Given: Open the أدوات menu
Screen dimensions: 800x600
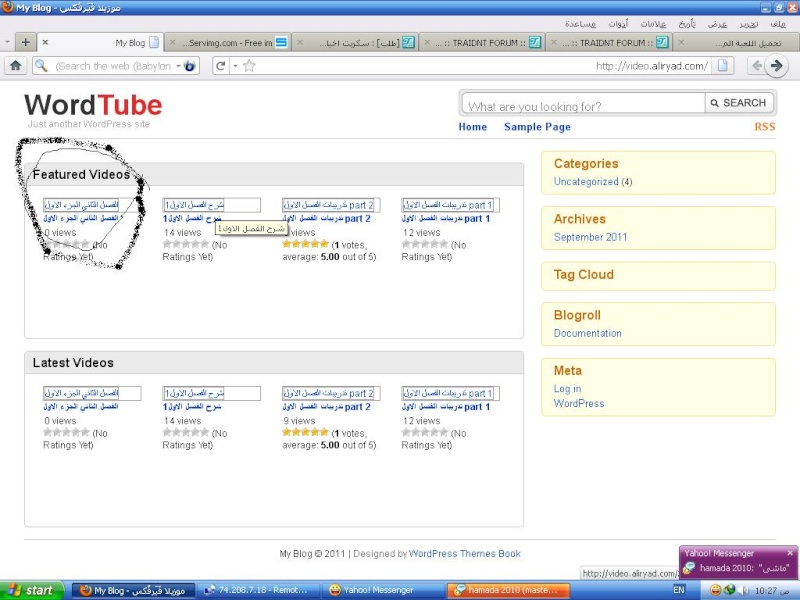Looking at the screenshot, I should (618, 23).
